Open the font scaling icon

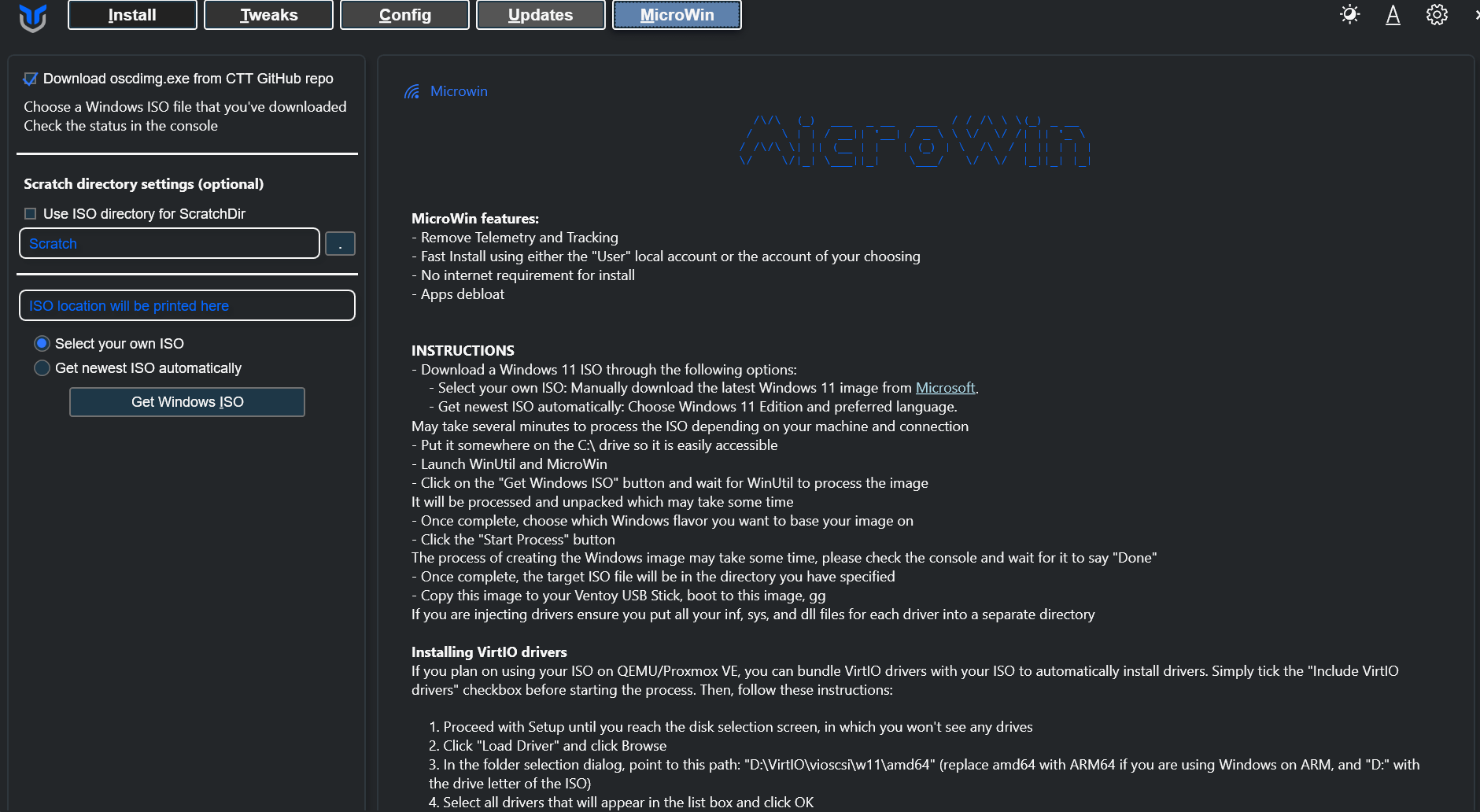(1393, 15)
